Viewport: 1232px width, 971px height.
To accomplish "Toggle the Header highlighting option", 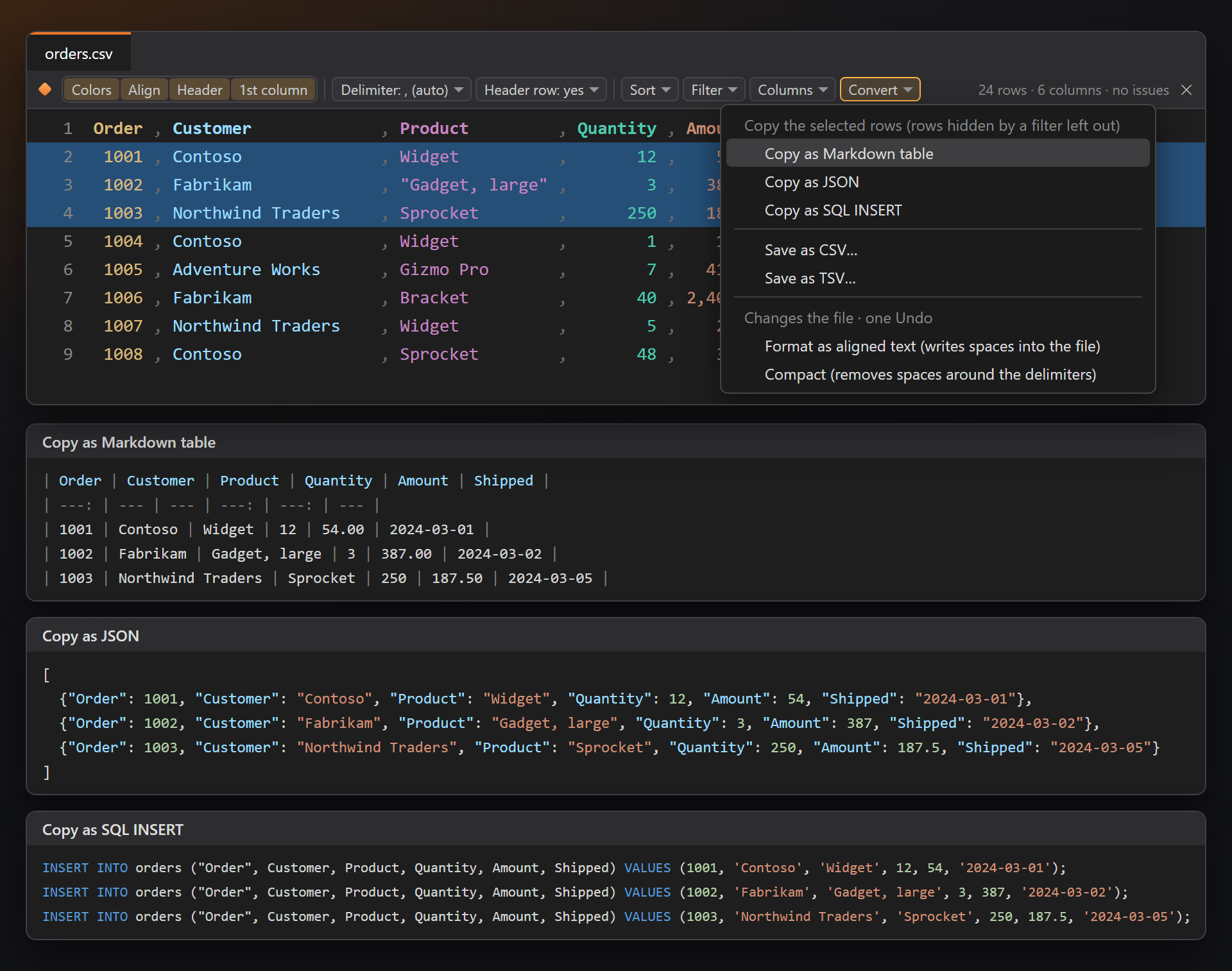I will pyautogui.click(x=200, y=90).
